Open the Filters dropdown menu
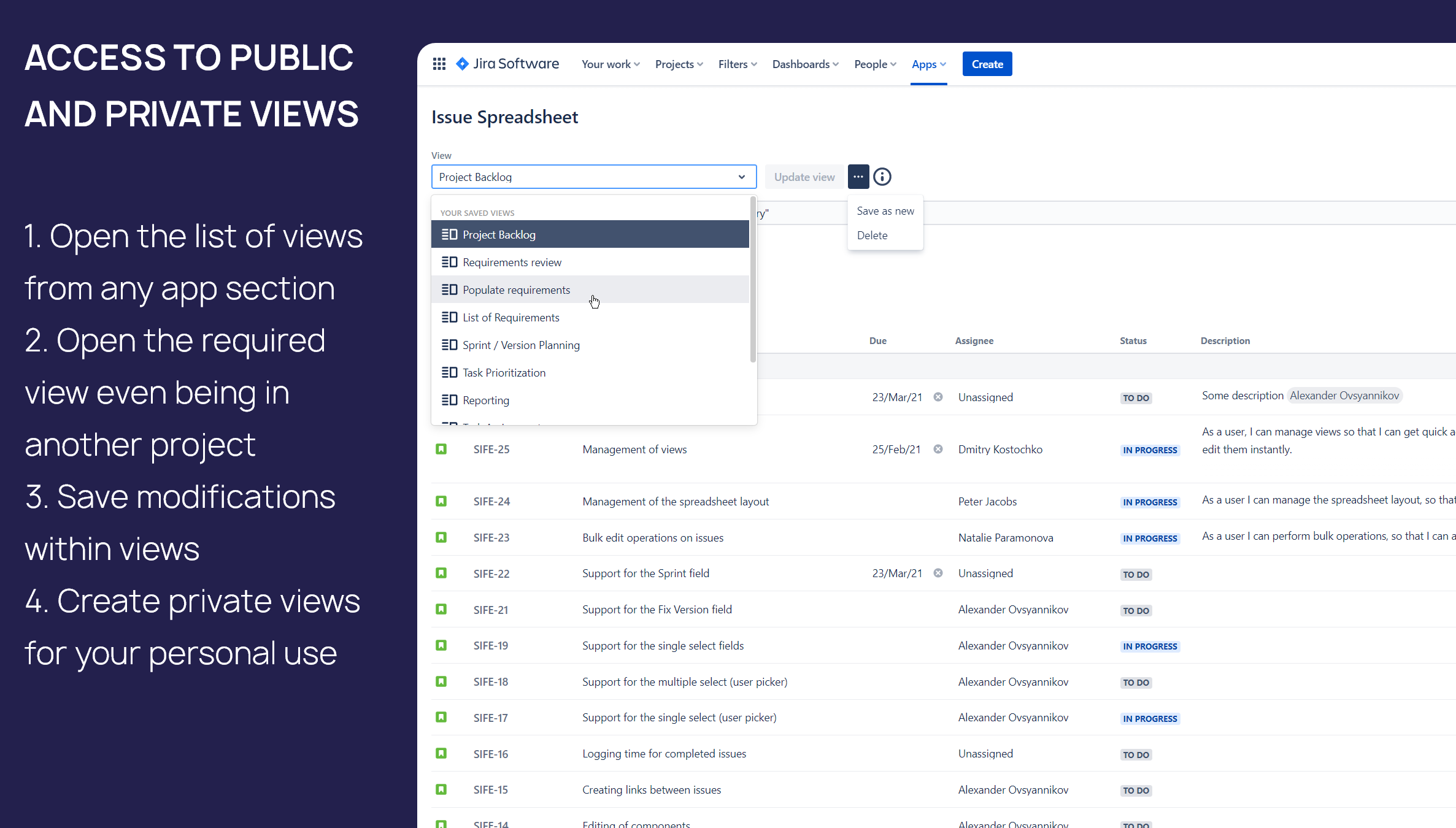 [x=737, y=64]
